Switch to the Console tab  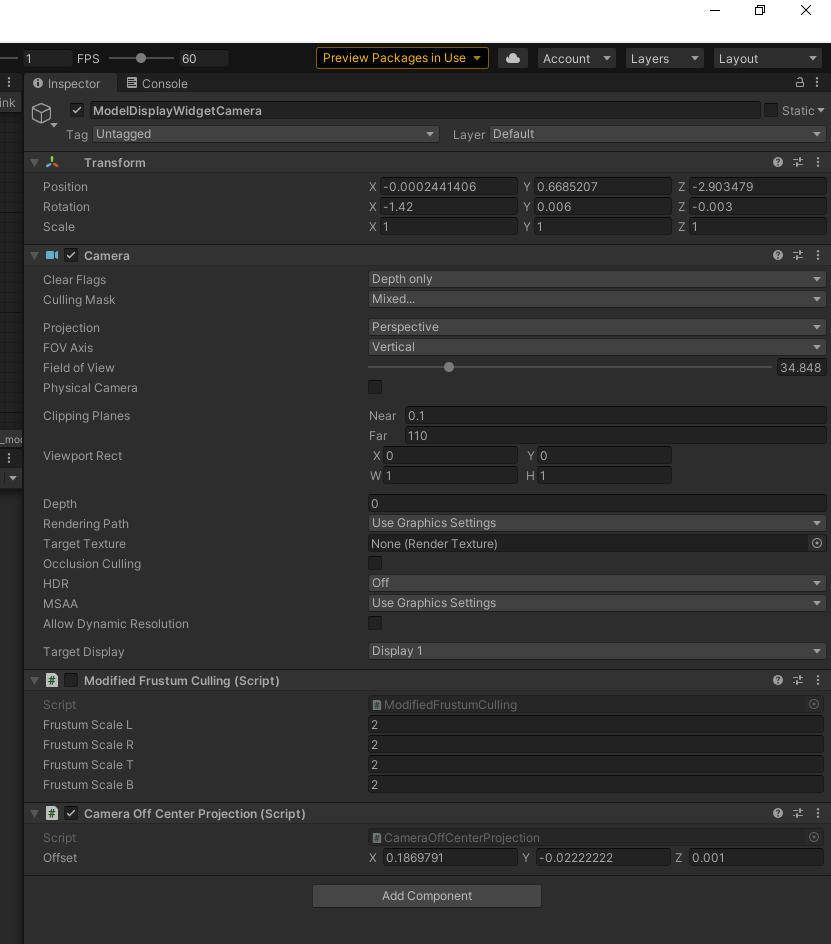coord(157,84)
